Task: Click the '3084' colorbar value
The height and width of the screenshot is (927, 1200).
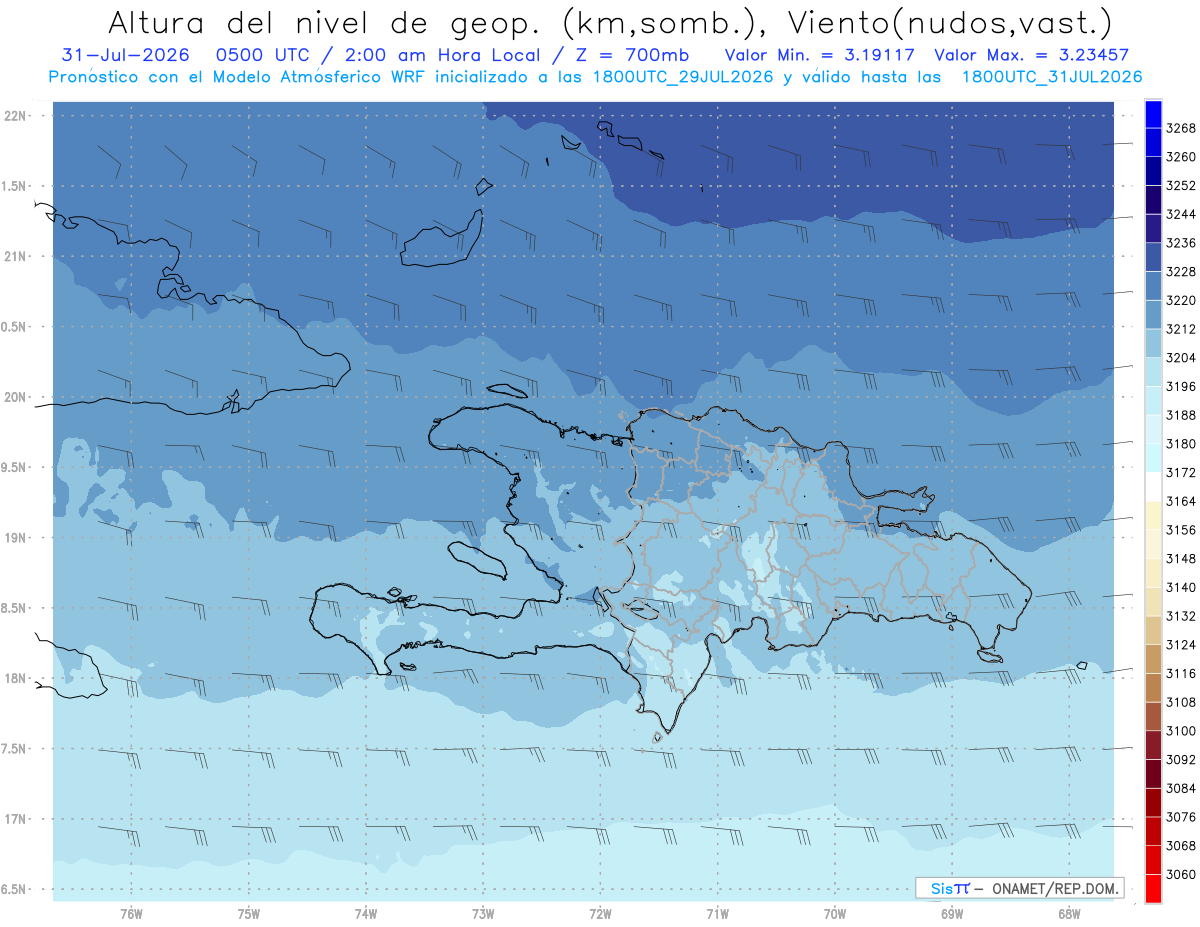Action: click(1181, 788)
